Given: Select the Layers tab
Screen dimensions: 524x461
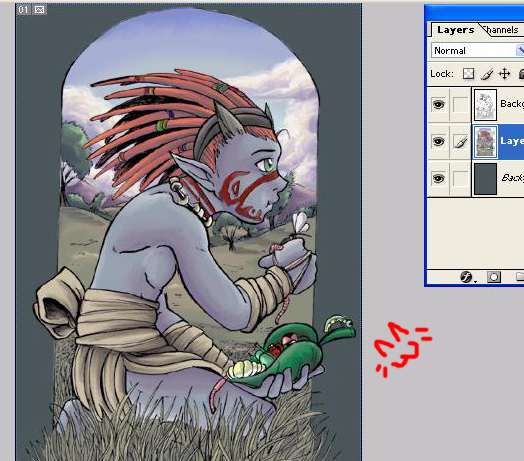Looking at the screenshot, I should point(455,30).
